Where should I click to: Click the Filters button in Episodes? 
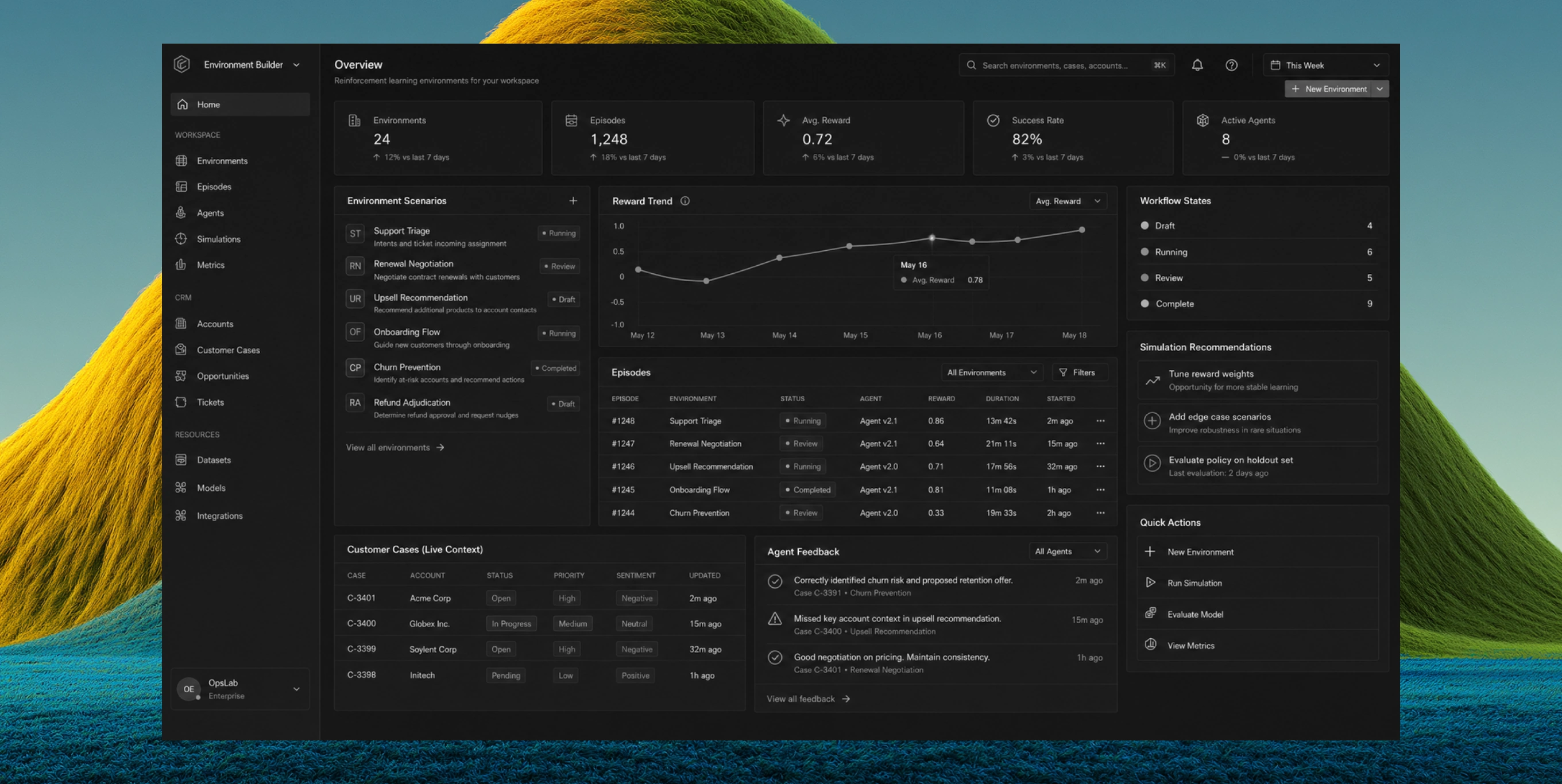[1077, 372]
